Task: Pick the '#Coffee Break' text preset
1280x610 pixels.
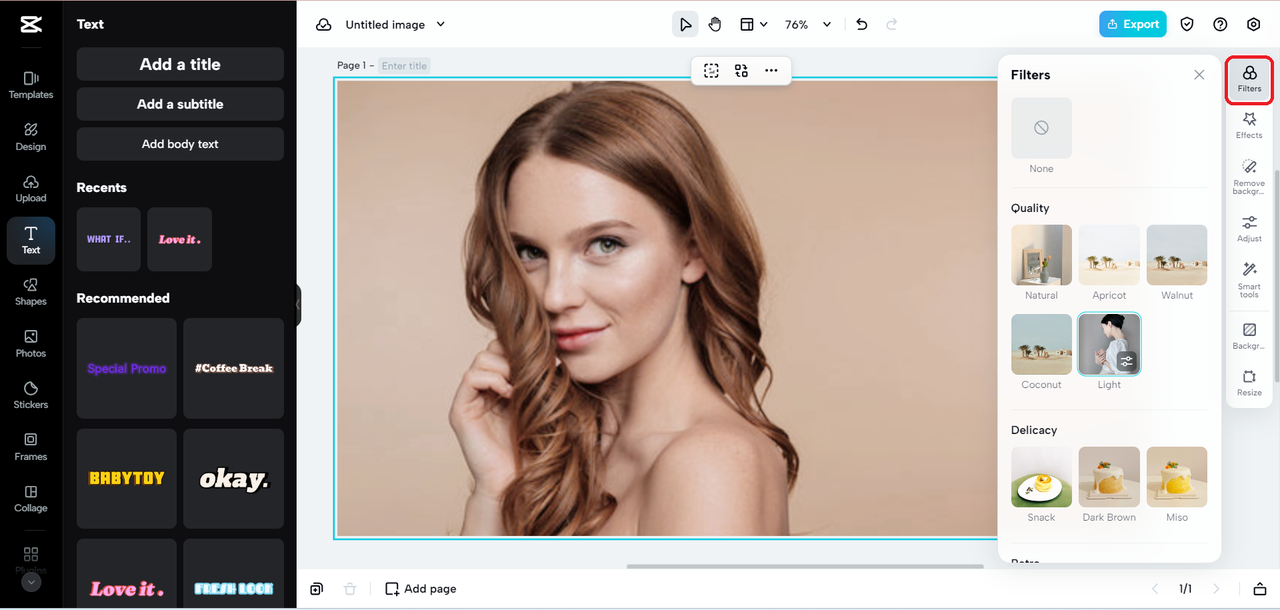Action: tap(234, 368)
